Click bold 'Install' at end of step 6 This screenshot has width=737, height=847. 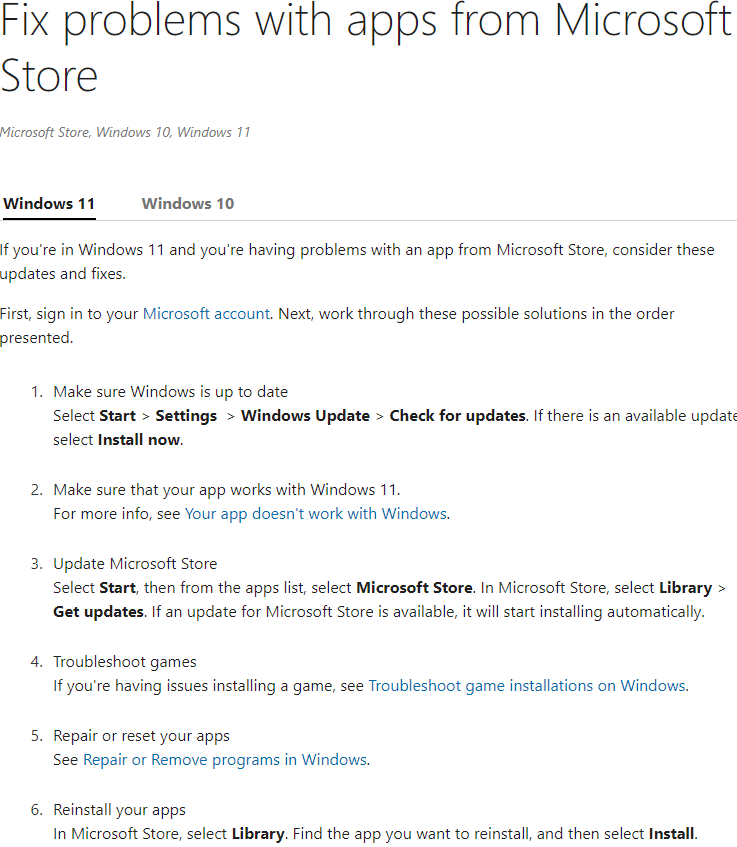671,834
